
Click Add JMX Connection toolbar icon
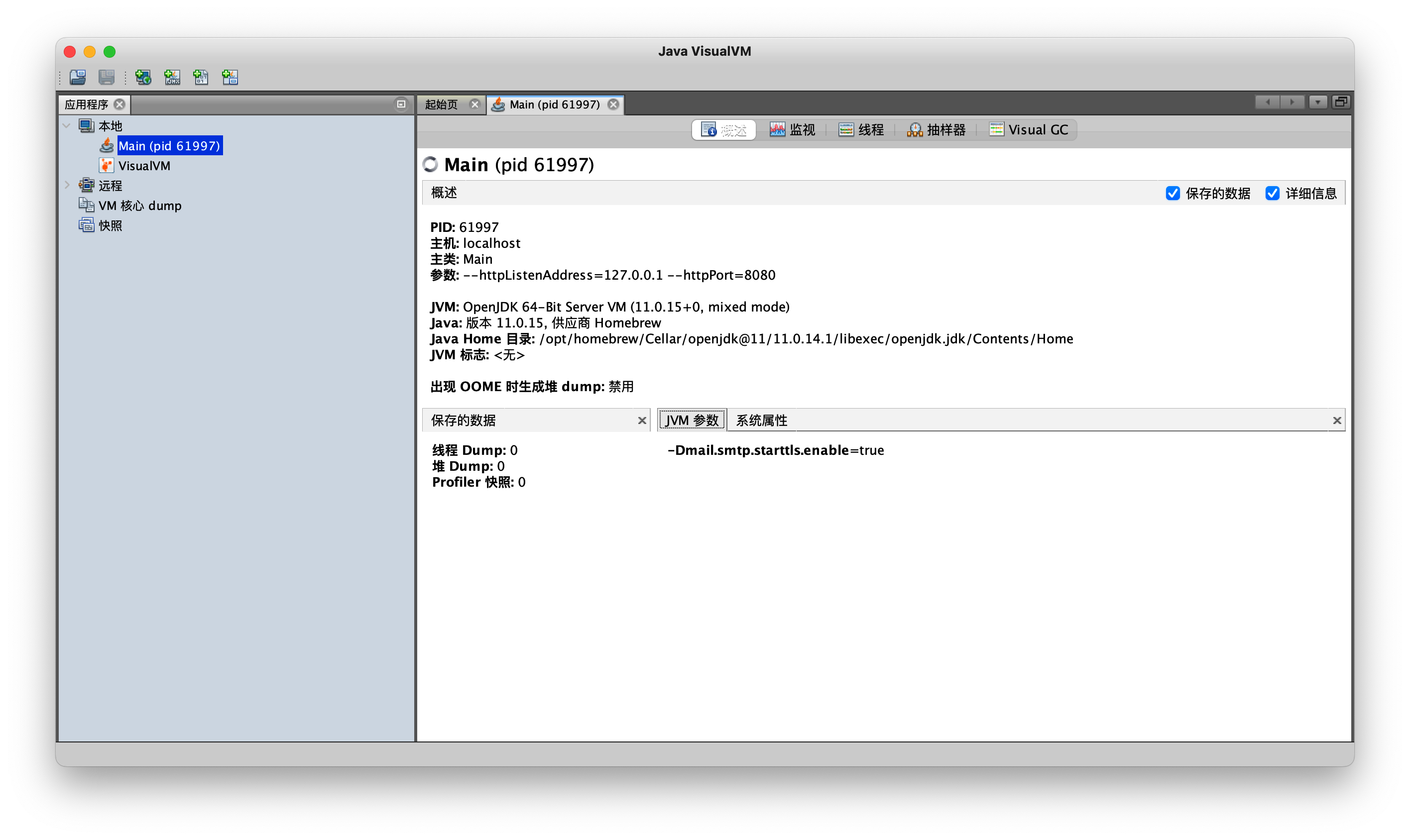pyautogui.click(x=172, y=77)
